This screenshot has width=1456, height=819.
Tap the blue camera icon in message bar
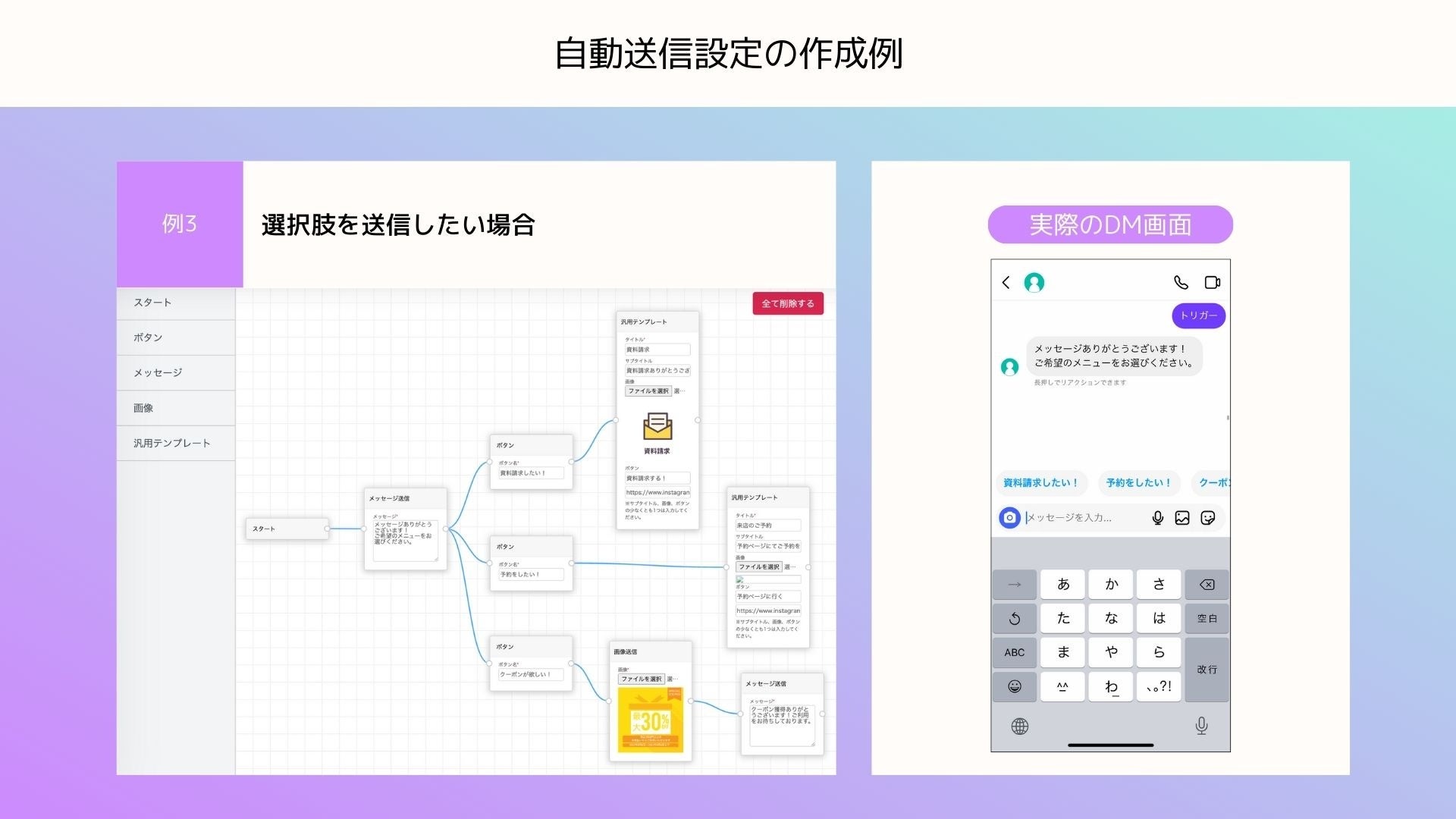pos(1009,517)
